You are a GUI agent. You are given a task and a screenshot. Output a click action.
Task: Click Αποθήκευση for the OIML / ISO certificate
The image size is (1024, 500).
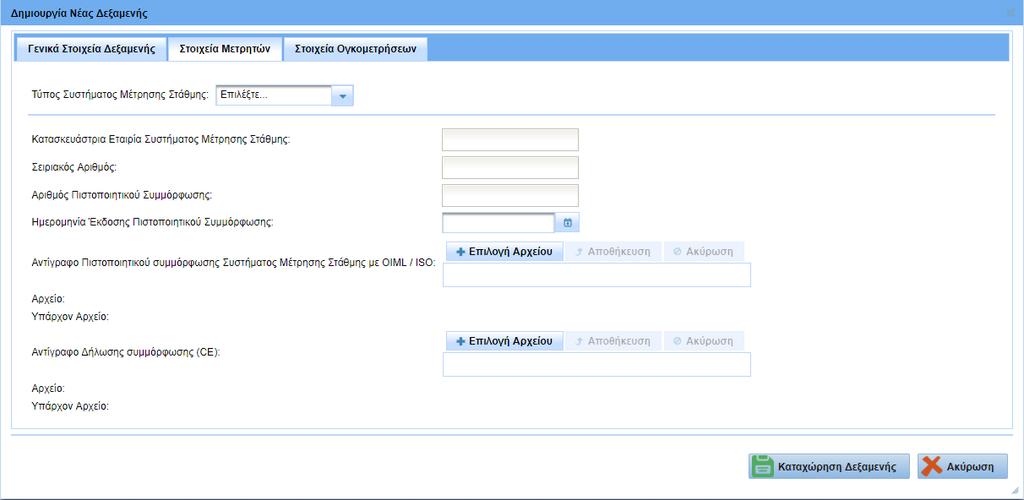click(x=613, y=251)
